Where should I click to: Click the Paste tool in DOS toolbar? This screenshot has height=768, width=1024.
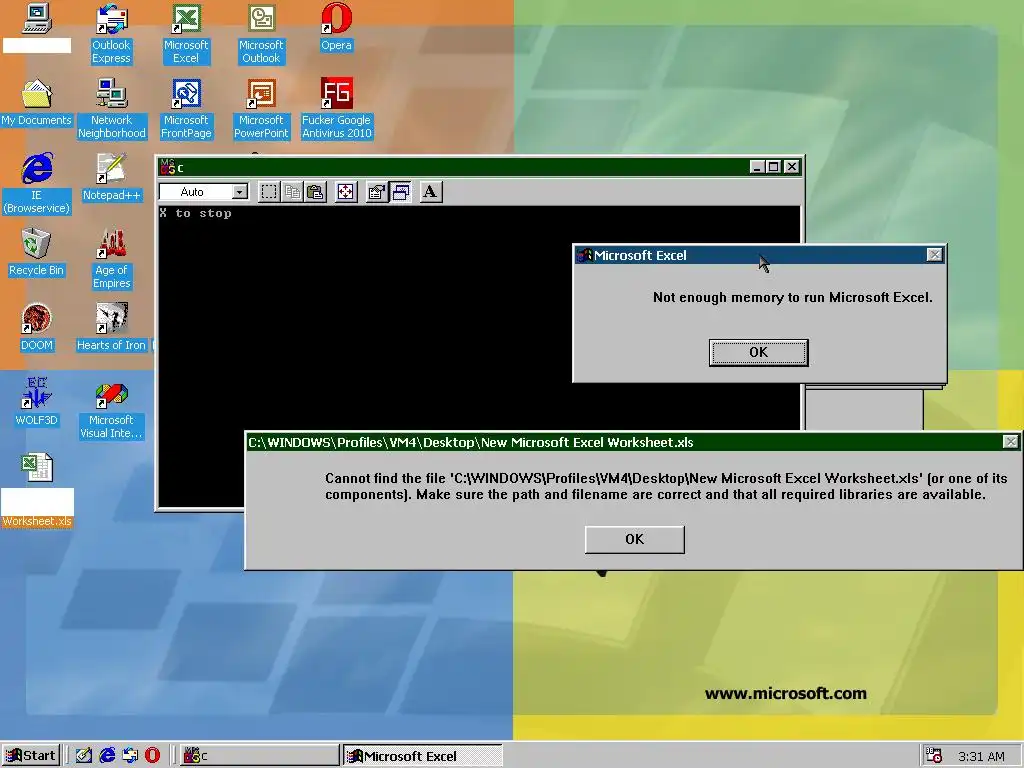(x=315, y=192)
